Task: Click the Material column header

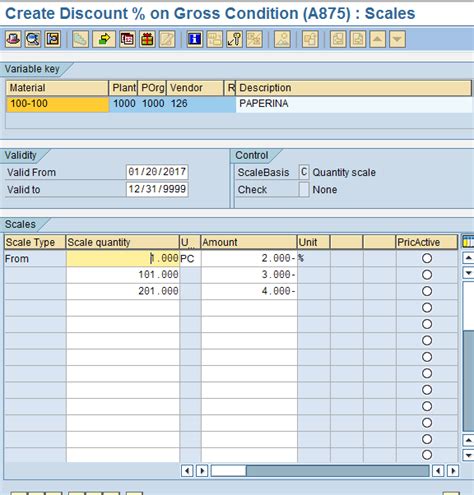Action: [x=57, y=88]
